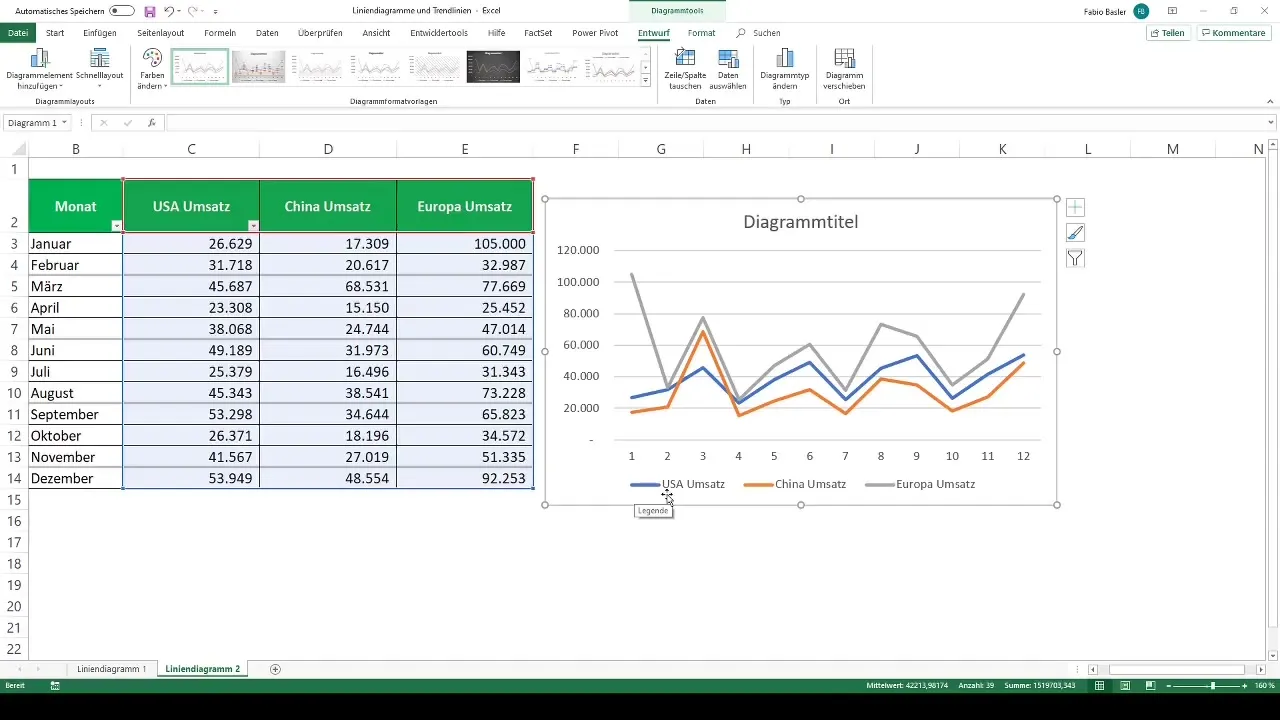
Task: Click the Undo arrow icon
Action: point(169,11)
